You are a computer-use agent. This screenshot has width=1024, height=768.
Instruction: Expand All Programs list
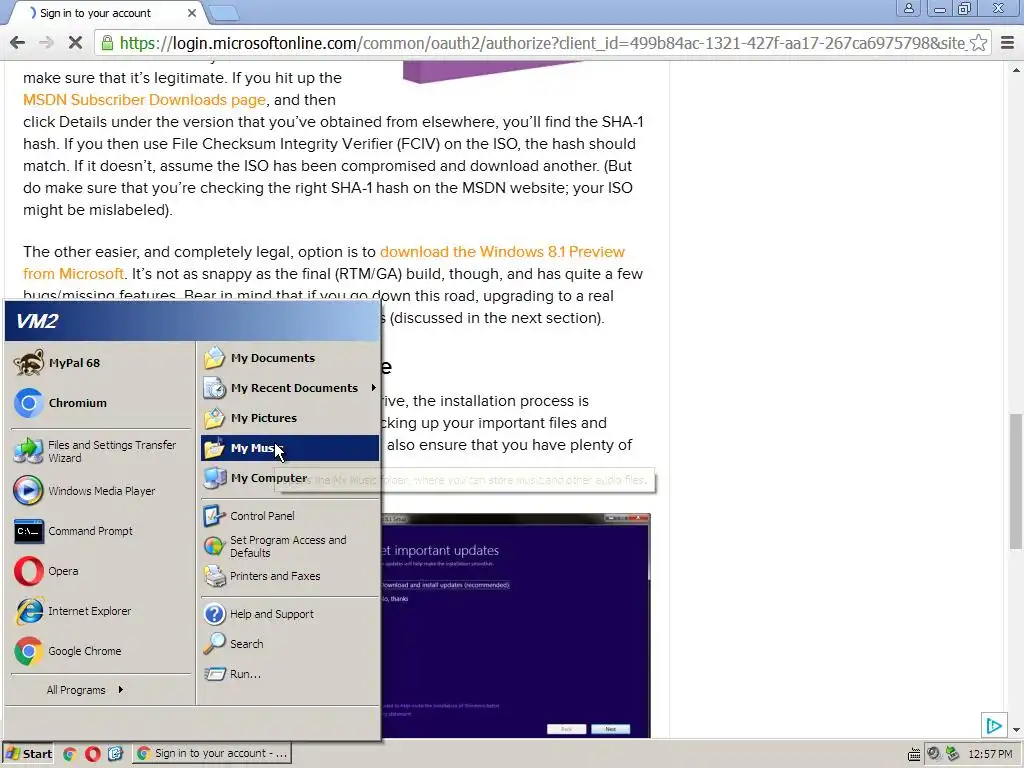pyautogui.click(x=85, y=690)
